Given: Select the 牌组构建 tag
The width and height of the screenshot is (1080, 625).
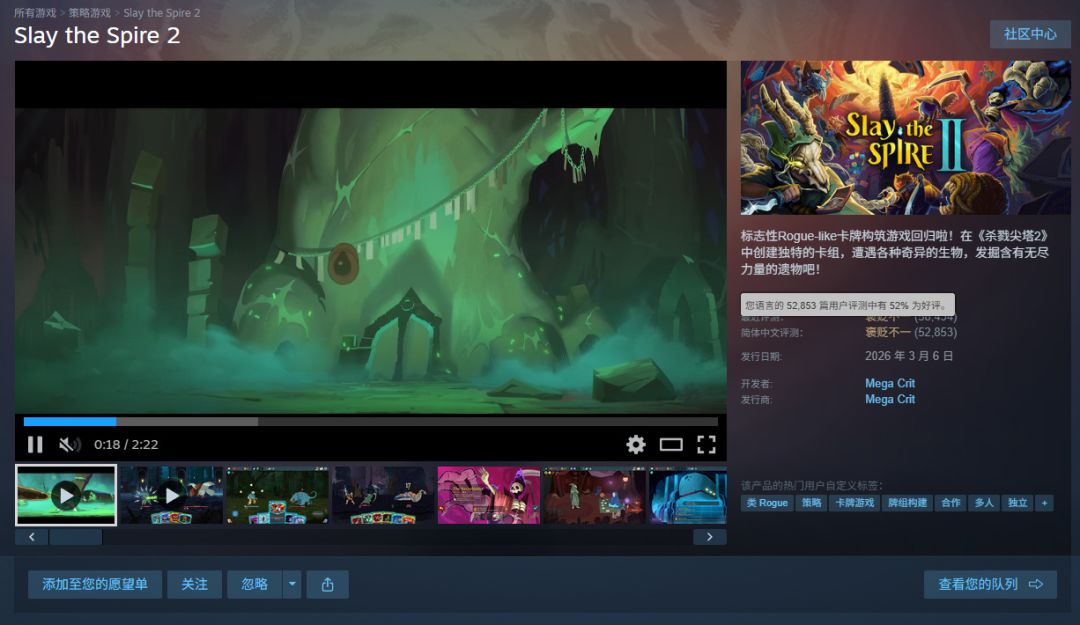Looking at the screenshot, I should 907,503.
